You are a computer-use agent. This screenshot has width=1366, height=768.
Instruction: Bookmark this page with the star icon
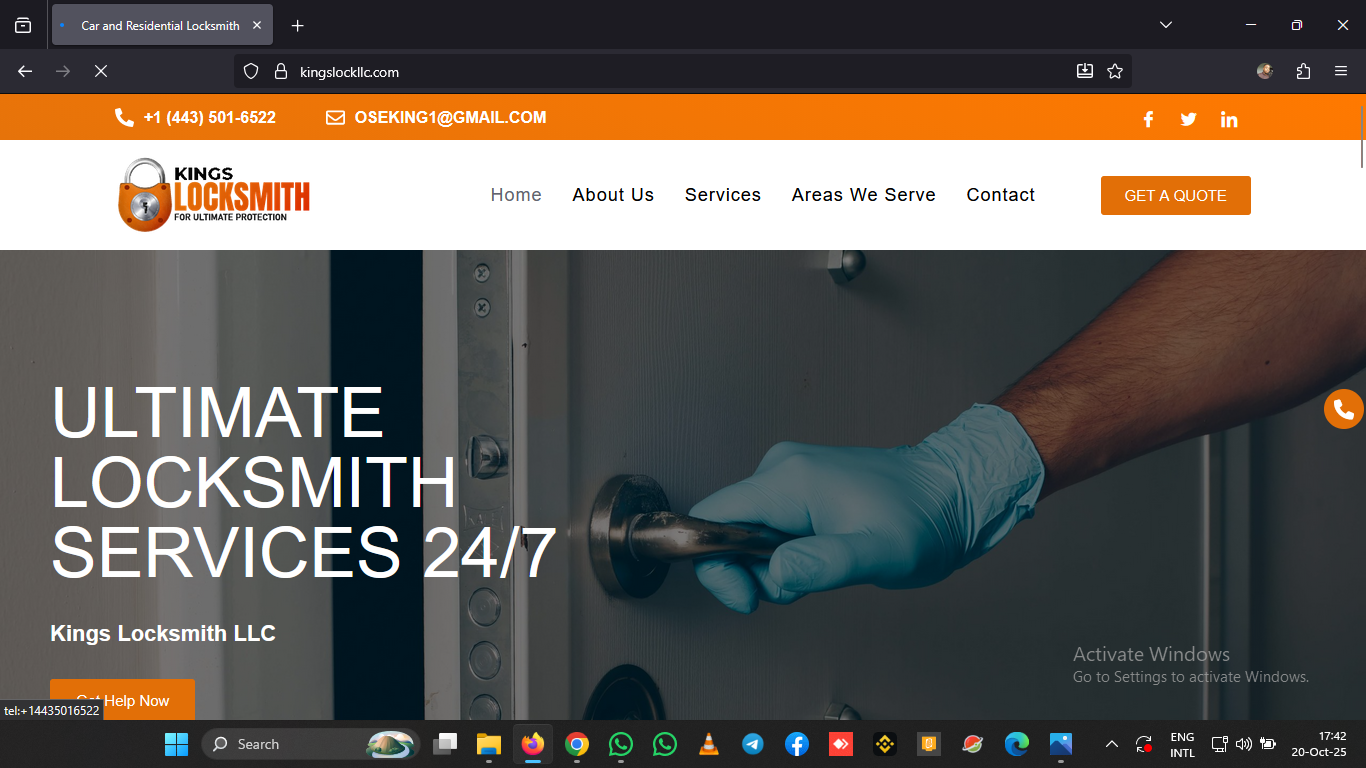1115,71
